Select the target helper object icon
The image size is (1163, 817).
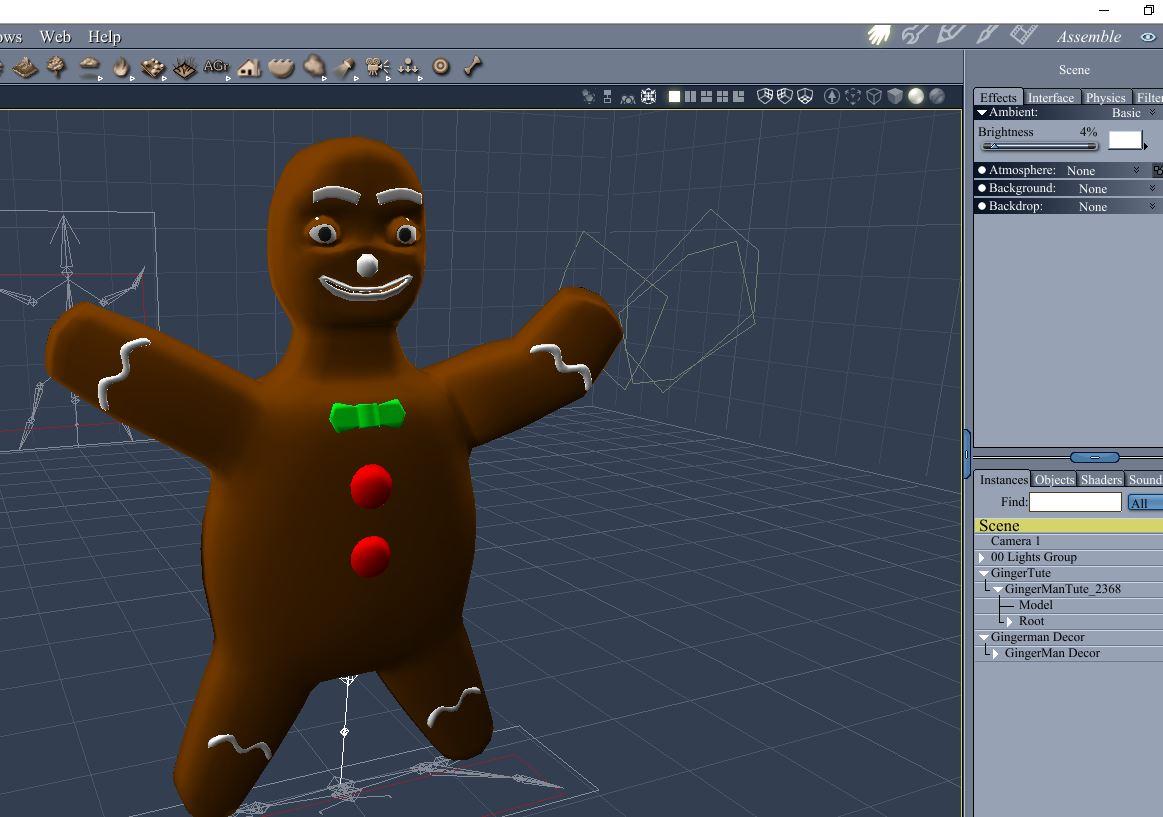(x=441, y=67)
